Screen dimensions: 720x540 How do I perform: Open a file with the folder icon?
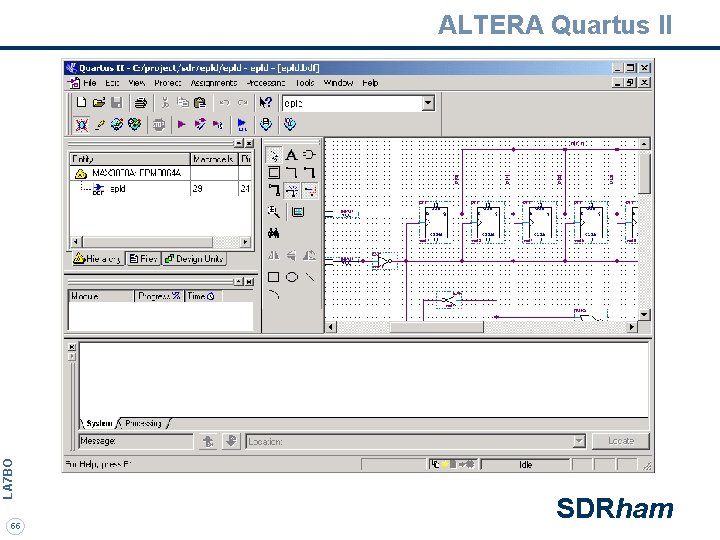(x=99, y=102)
